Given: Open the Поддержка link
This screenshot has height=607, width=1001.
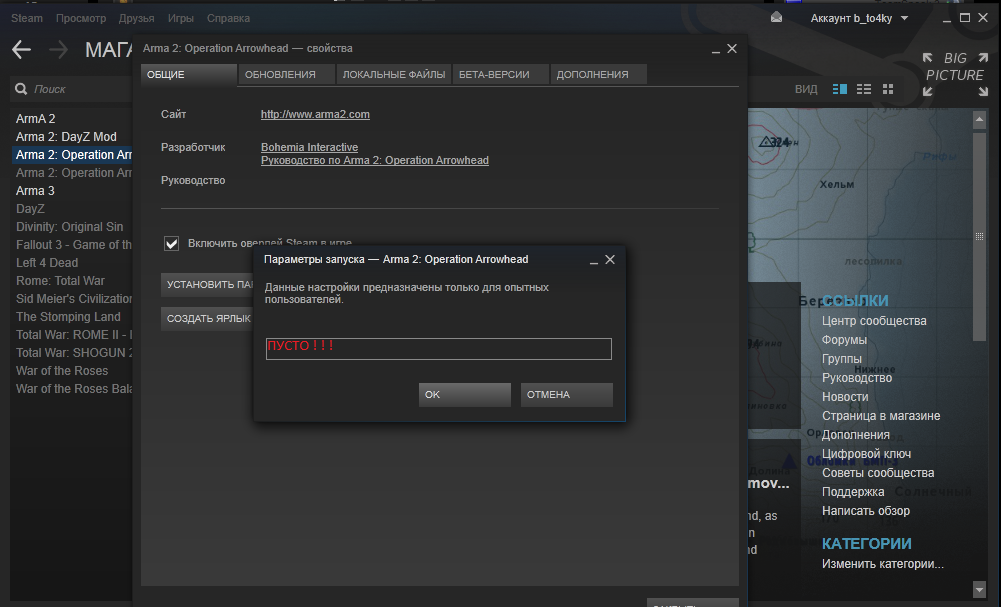Looking at the screenshot, I should point(853,492).
